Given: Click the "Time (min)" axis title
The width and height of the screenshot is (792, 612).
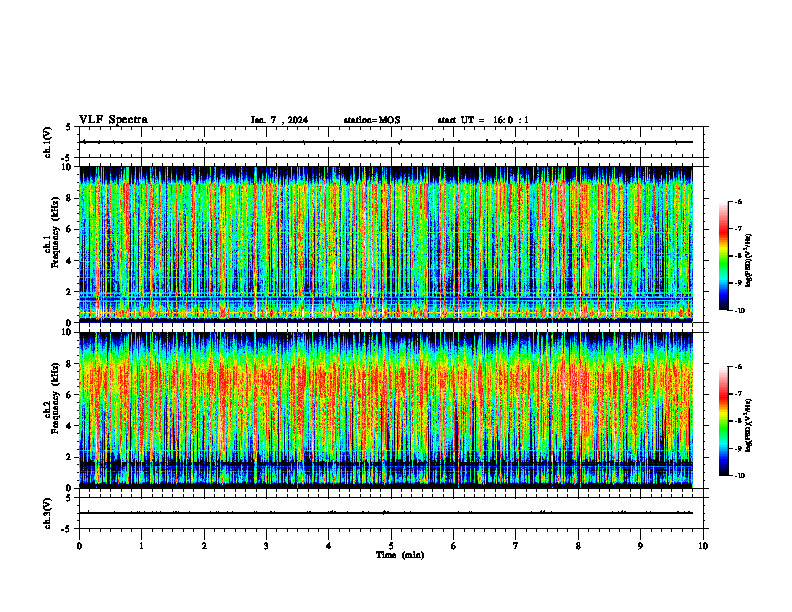Looking at the screenshot, I should [x=400, y=555].
